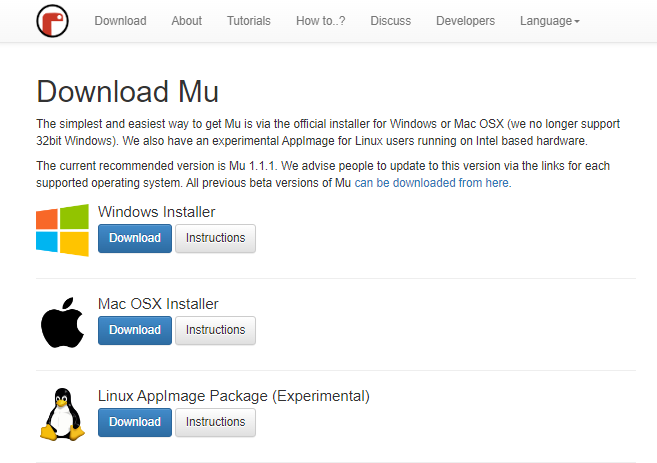This screenshot has width=657, height=463.
Task: Download the Mac OSX Installer
Action: 134,330
